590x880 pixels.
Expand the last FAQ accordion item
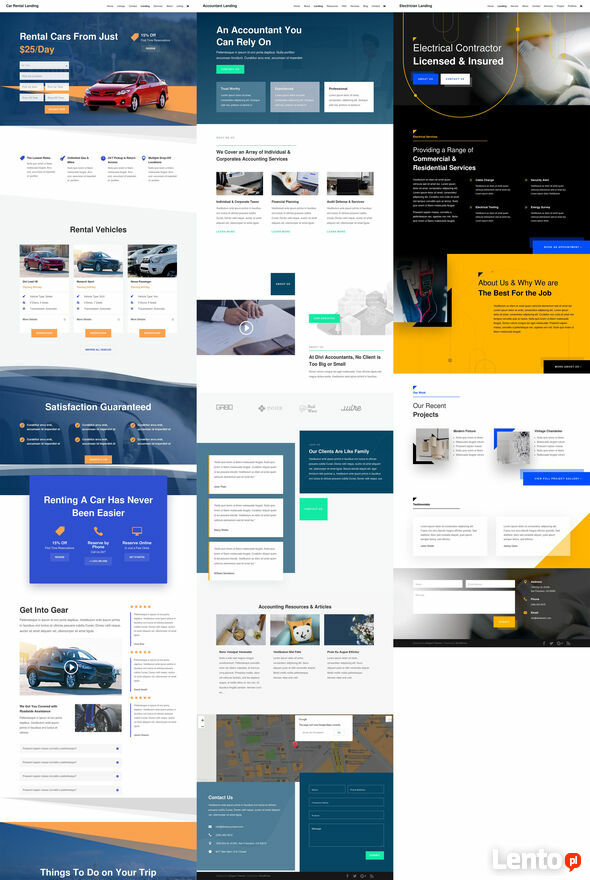tap(70, 790)
